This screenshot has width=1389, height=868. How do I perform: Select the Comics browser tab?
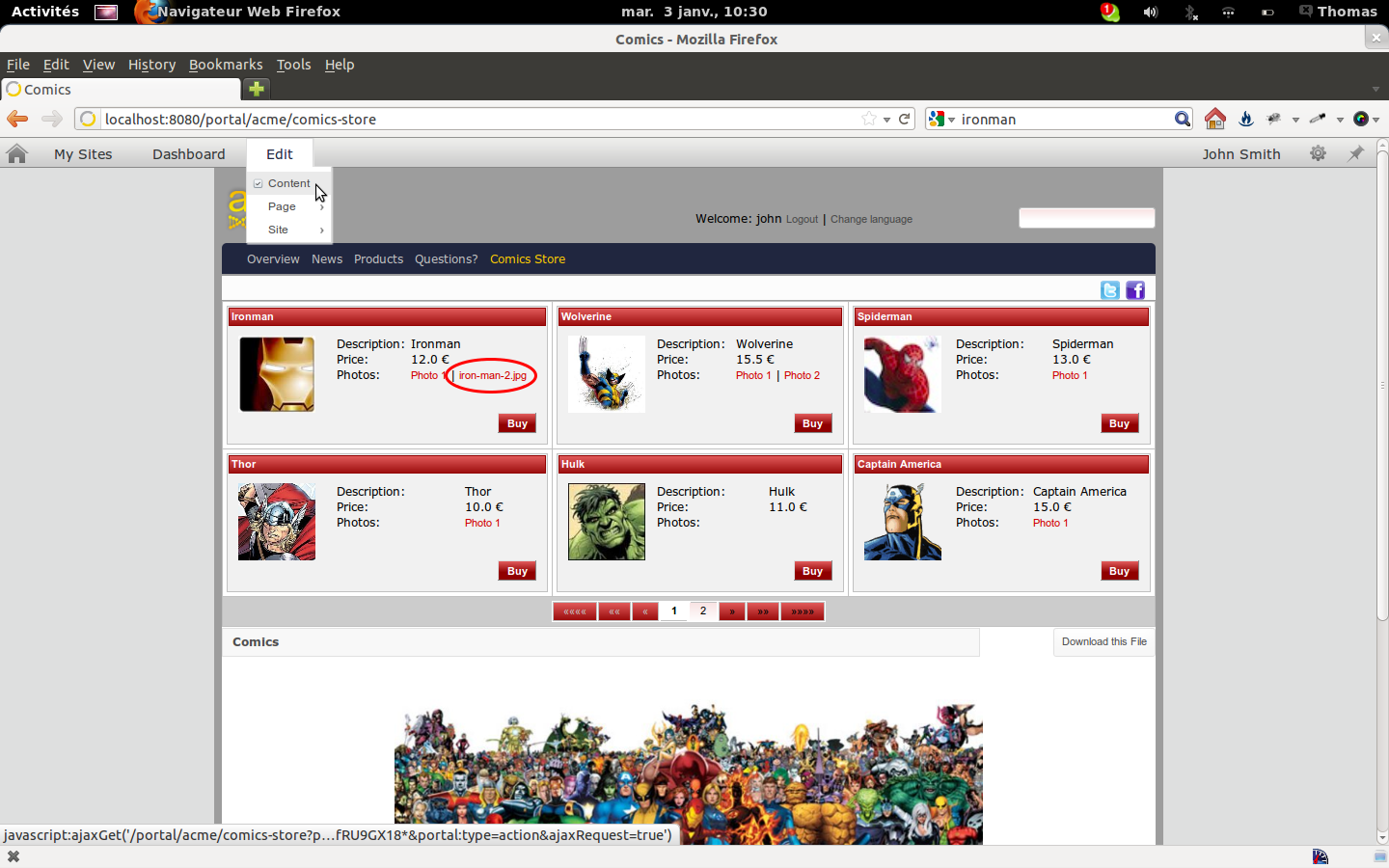pos(121,89)
